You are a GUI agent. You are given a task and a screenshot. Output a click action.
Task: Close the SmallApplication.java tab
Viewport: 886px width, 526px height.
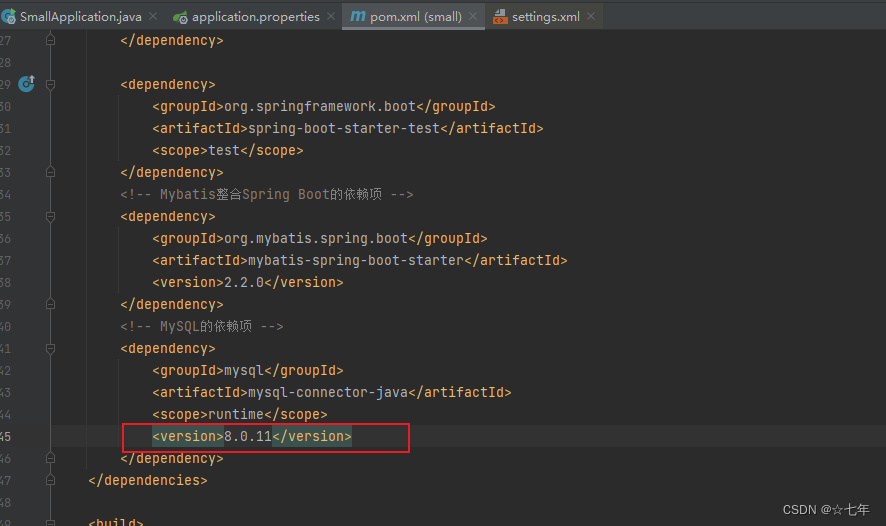(x=153, y=16)
